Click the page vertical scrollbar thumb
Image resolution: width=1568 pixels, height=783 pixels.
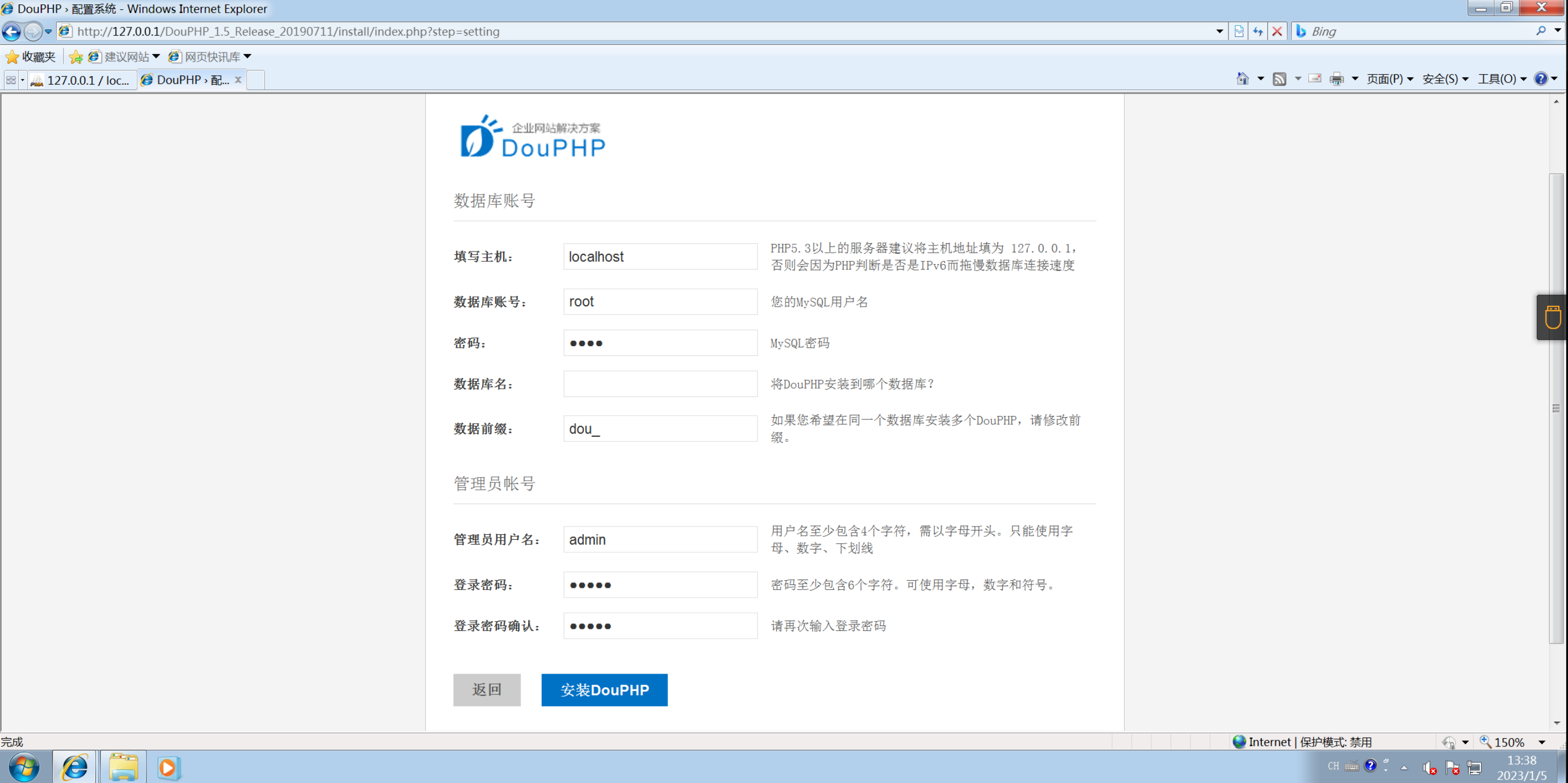(x=1556, y=408)
